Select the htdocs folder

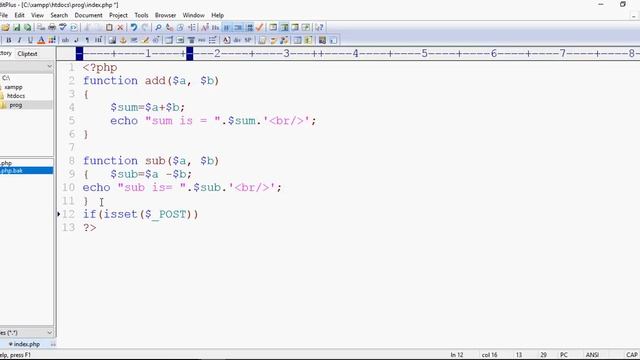16,96
